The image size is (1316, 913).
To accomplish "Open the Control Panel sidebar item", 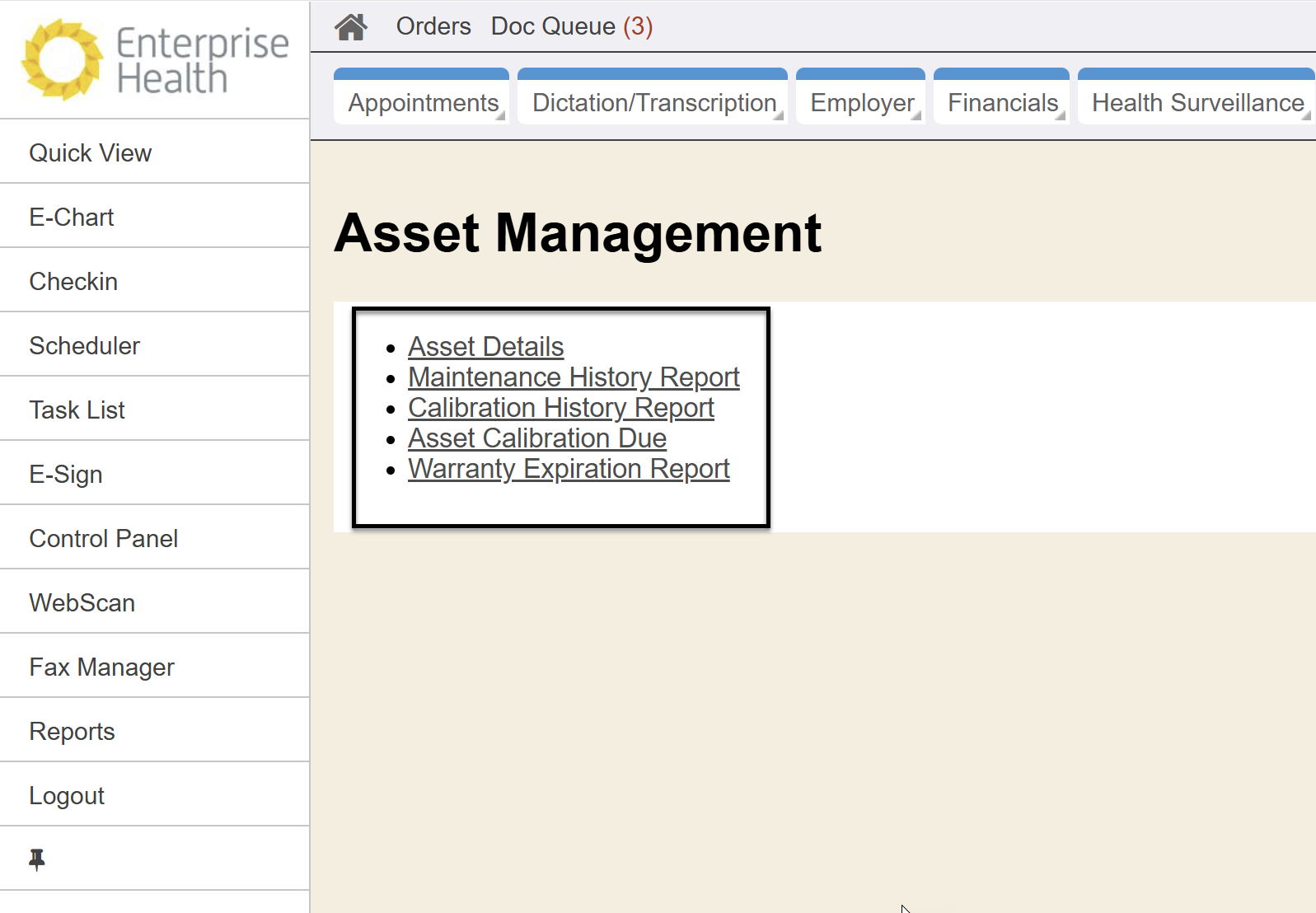I will click(x=104, y=539).
